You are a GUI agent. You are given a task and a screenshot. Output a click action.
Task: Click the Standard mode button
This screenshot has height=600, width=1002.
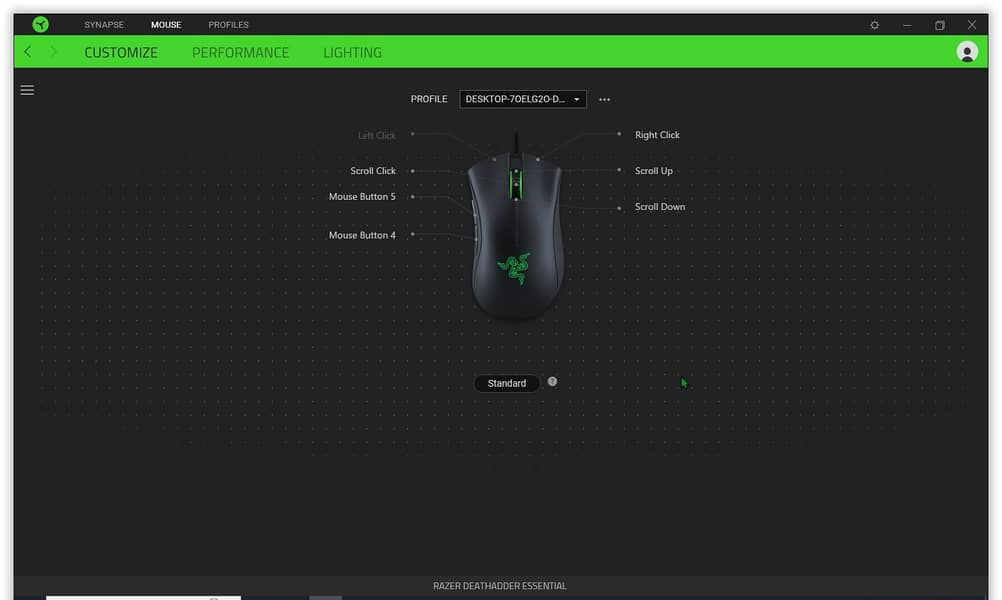pos(507,383)
